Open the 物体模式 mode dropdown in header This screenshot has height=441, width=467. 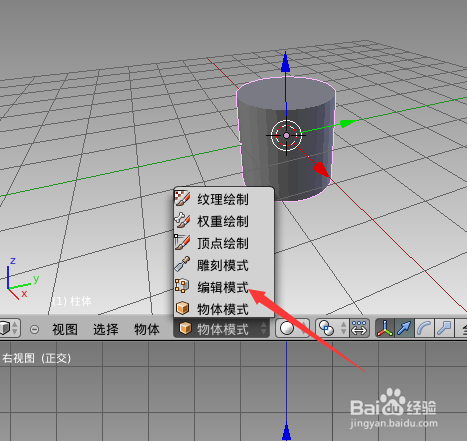tap(222, 329)
